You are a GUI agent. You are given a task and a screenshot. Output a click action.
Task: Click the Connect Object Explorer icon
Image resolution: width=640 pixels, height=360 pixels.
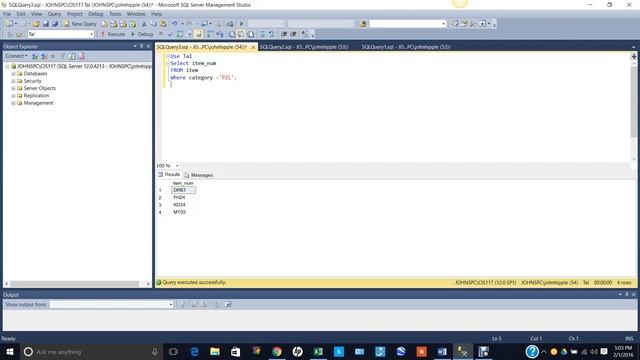point(35,56)
